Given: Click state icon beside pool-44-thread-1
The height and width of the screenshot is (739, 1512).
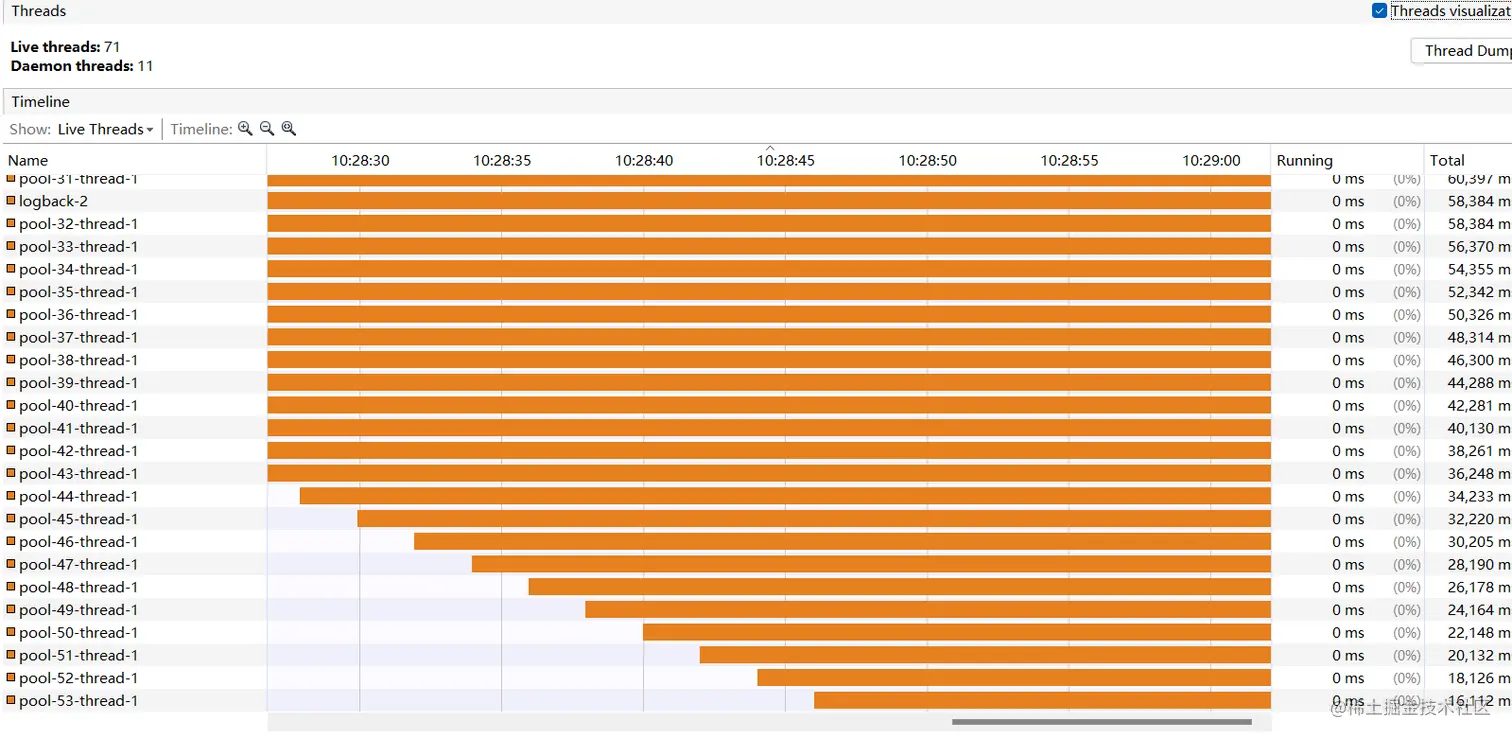Looking at the screenshot, I should click(x=11, y=495).
